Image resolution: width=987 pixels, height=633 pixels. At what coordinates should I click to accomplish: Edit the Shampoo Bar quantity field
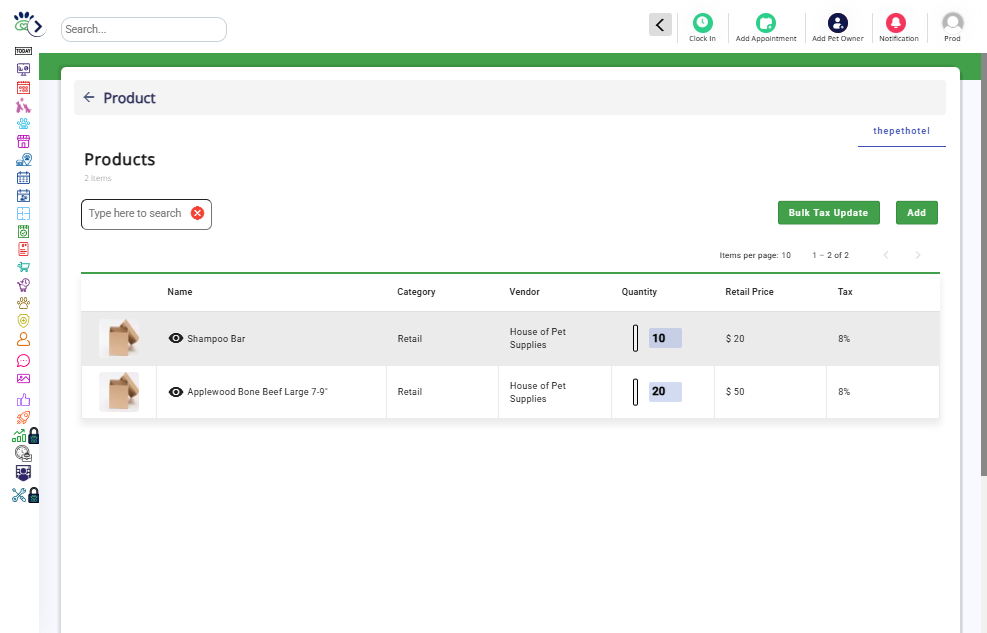(665, 338)
